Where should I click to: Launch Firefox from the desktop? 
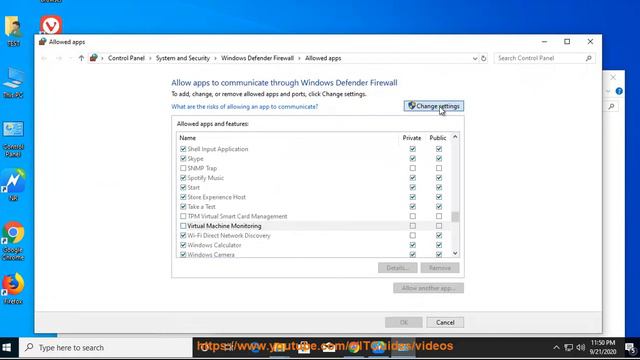point(13,289)
